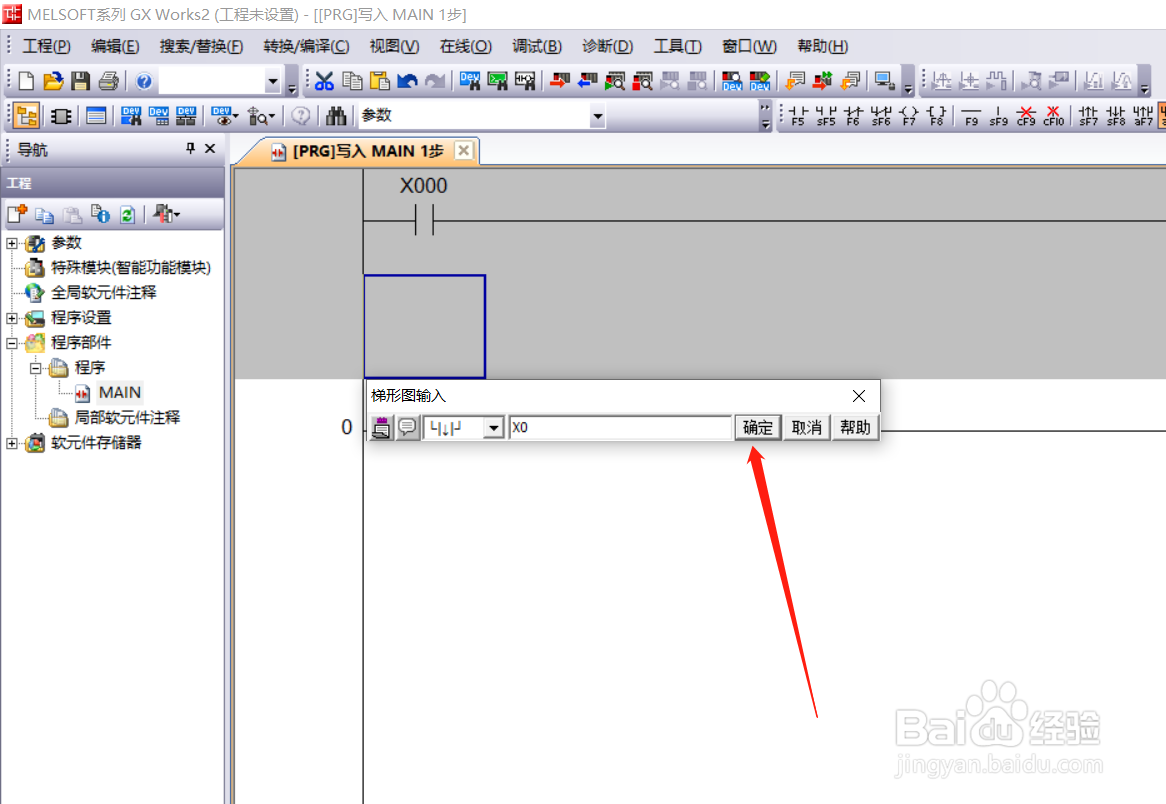This screenshot has height=804, width=1166.
Task: Insert application instruction F8
Action: [936, 115]
